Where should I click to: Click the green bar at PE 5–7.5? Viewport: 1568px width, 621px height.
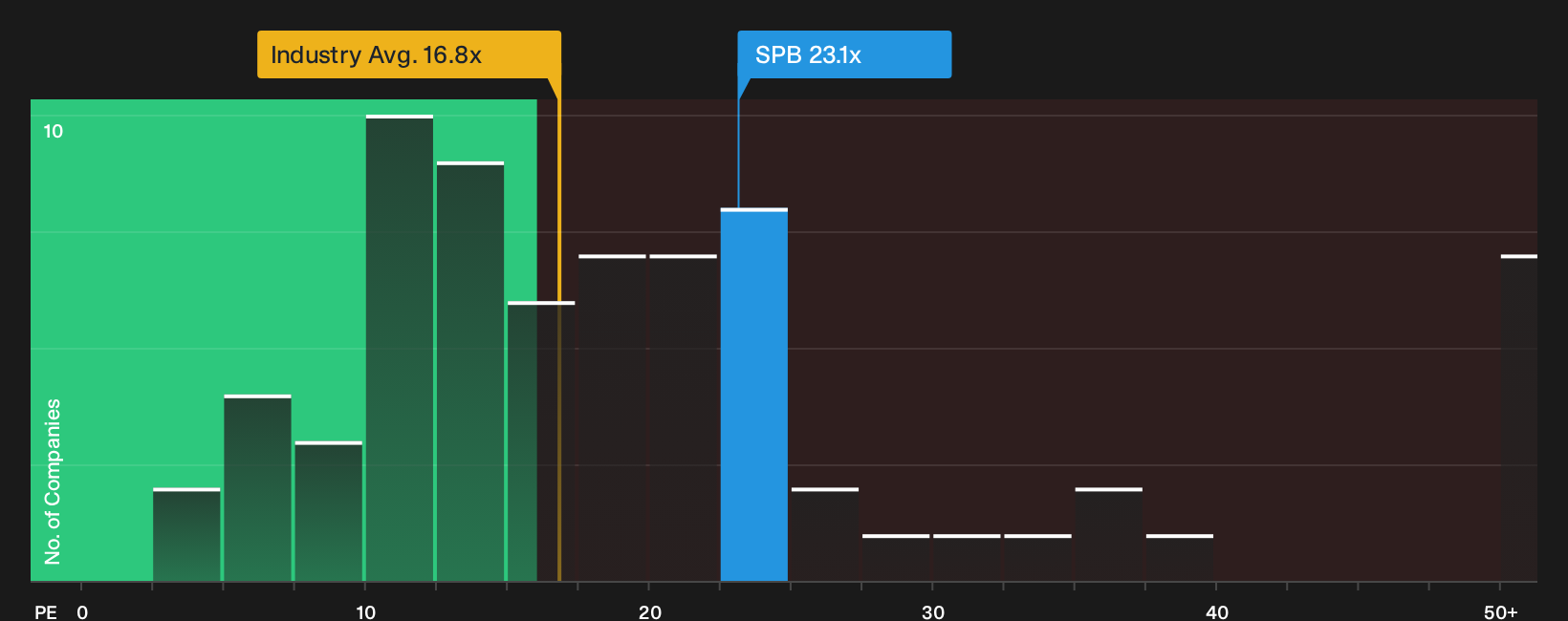(x=257, y=488)
